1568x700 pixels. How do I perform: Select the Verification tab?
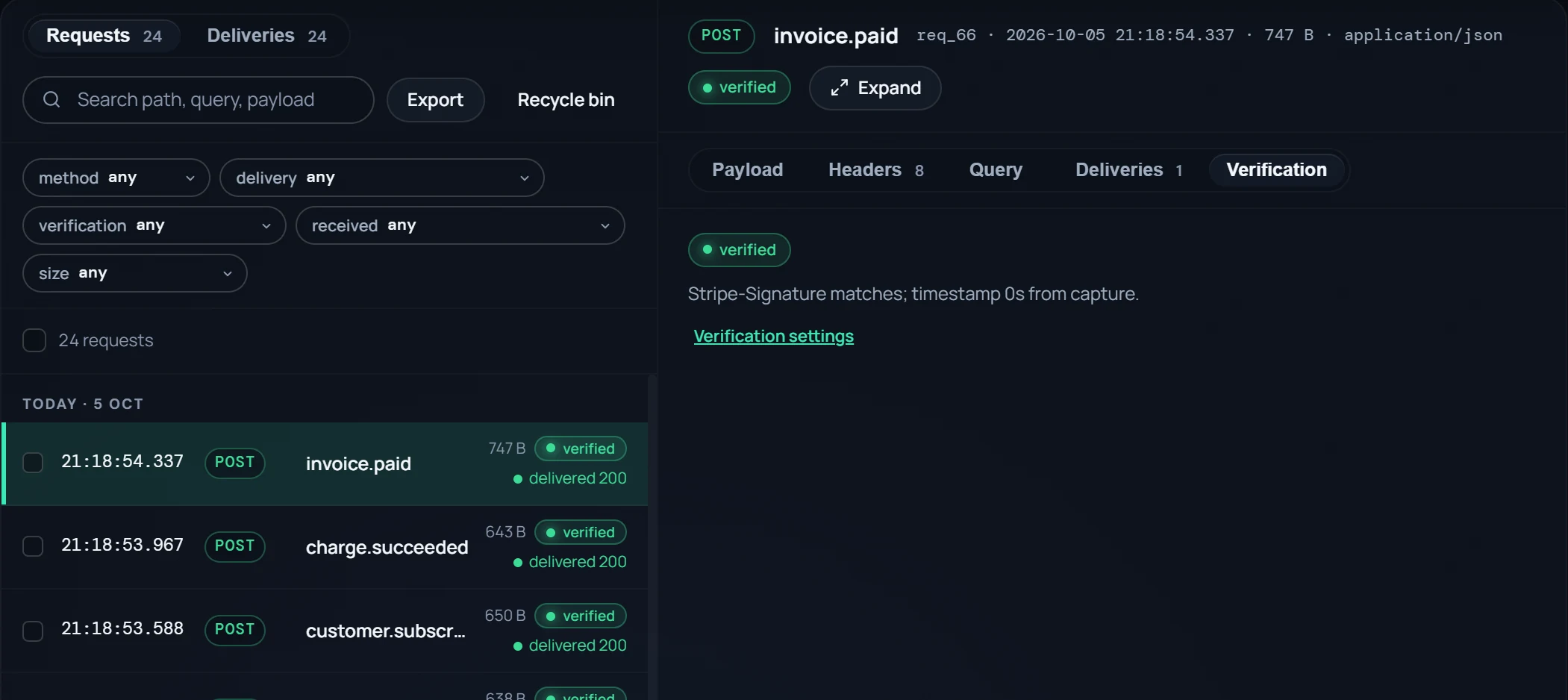[1276, 170]
